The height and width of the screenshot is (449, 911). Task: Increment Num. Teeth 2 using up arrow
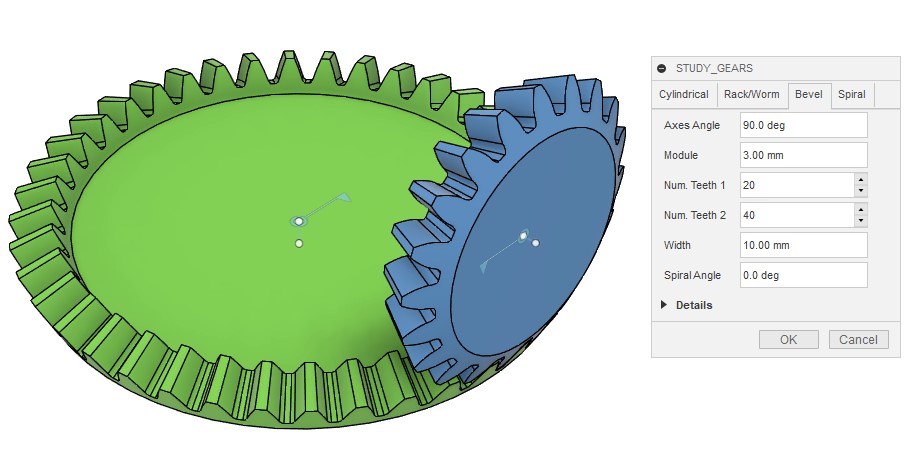pyautogui.click(x=860, y=210)
